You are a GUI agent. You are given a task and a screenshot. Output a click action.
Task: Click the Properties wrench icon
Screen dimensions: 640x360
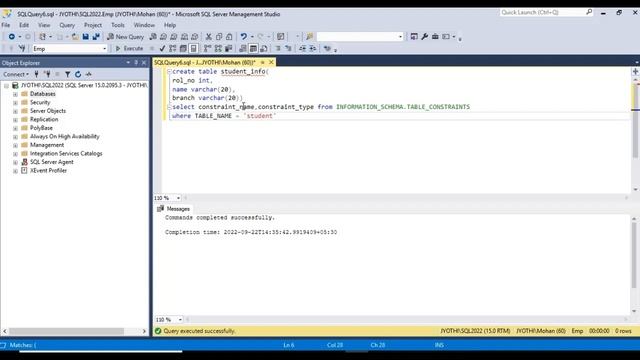424,37
